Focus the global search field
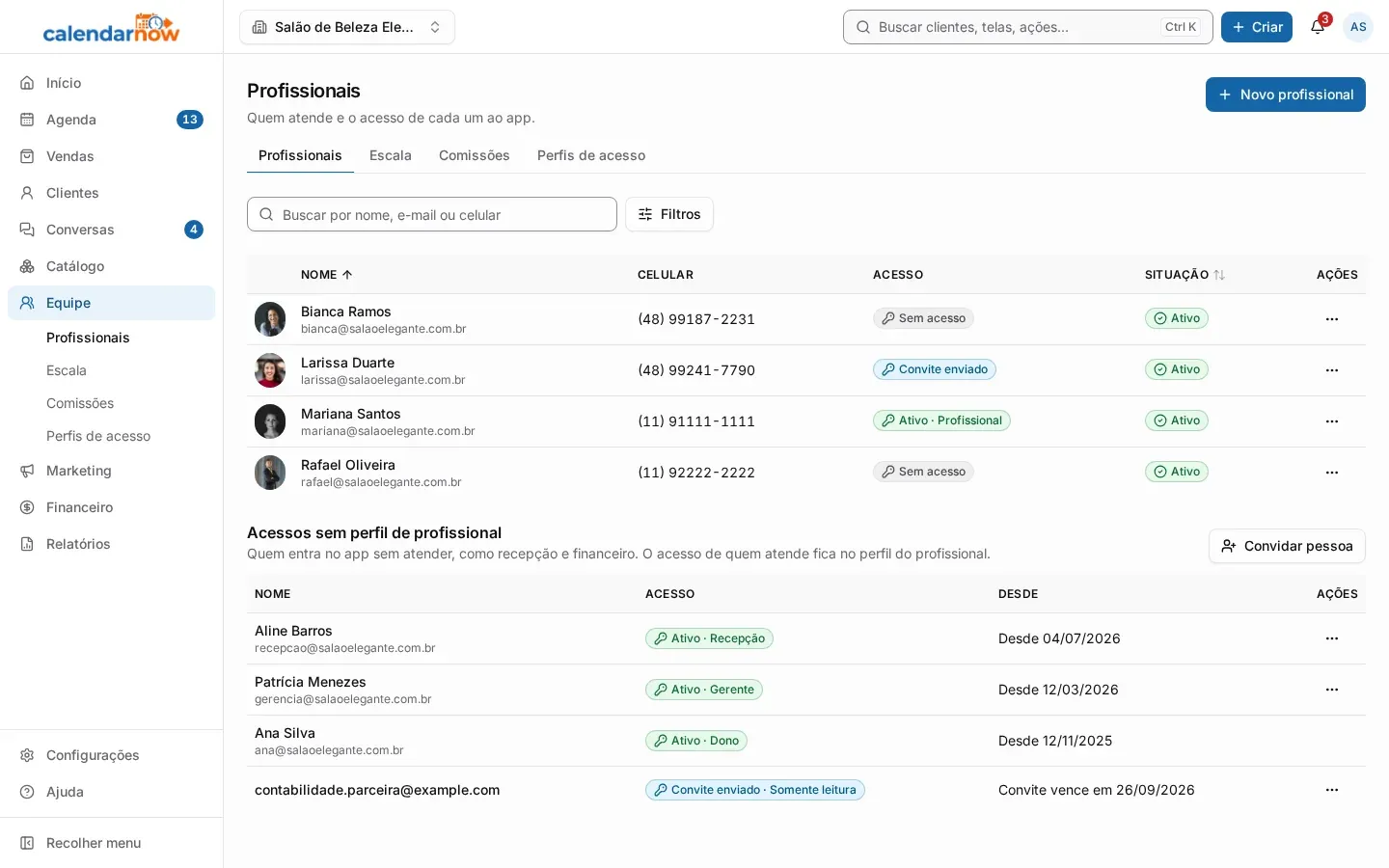This screenshot has height=868, width=1389. [x=1028, y=27]
